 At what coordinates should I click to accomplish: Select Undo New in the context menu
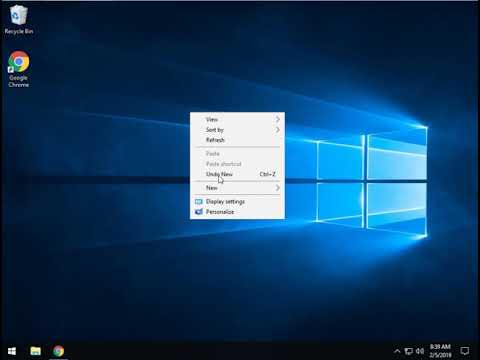click(x=237, y=174)
